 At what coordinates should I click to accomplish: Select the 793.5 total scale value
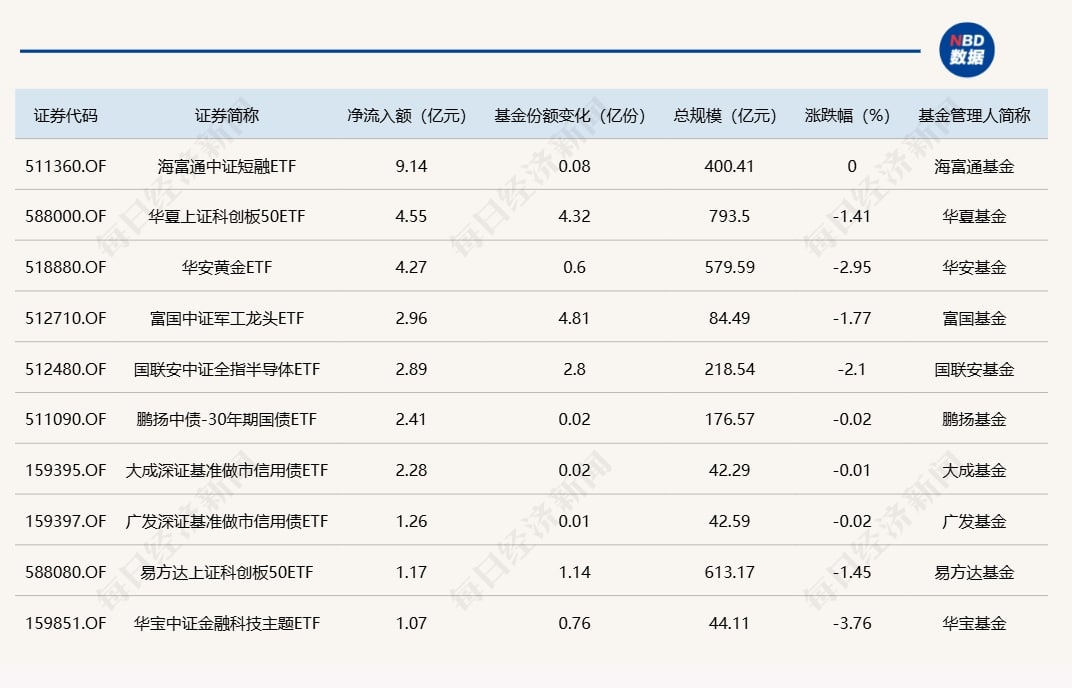pos(730,216)
